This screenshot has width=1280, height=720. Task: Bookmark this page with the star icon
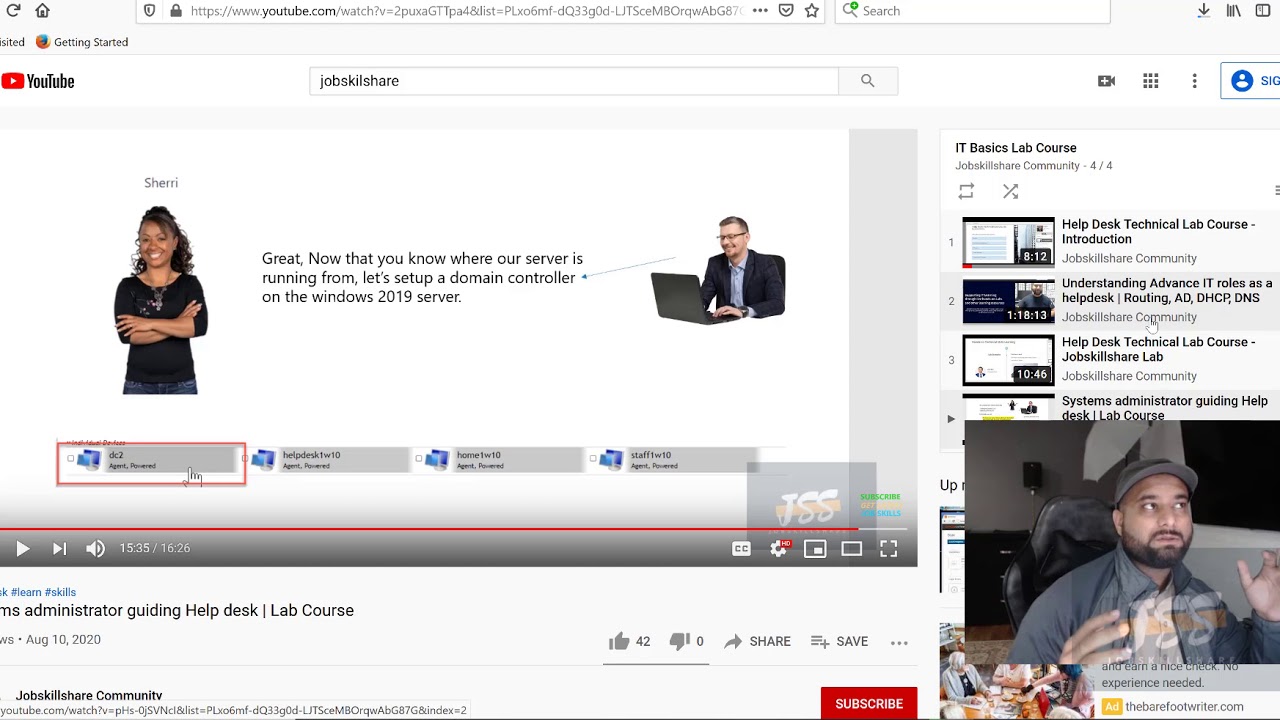pyautogui.click(x=812, y=10)
